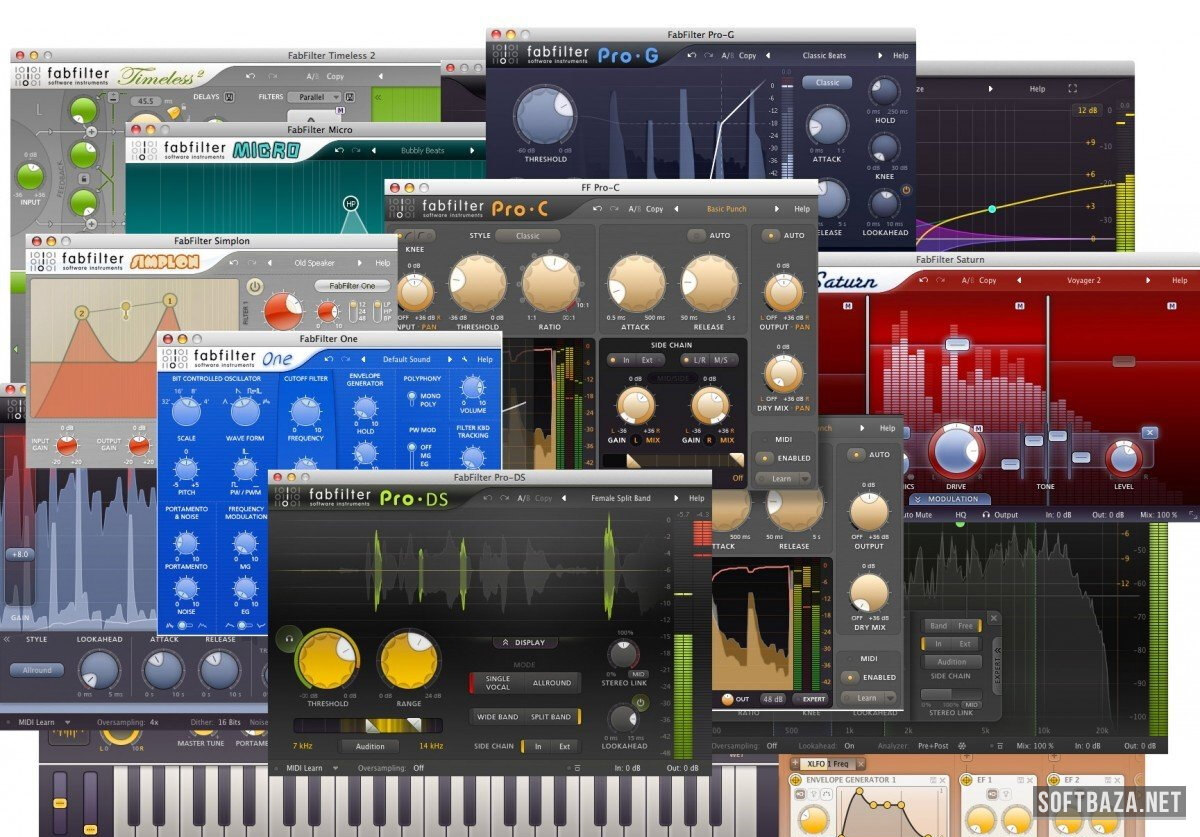1200x837 pixels.
Task: Click the Simplon filter 1 power icon
Action: pos(254,286)
